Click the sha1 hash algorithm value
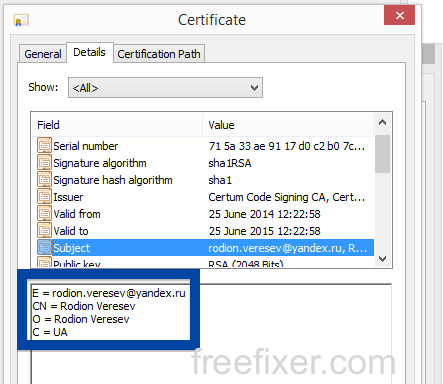This screenshot has width=443, height=384. click(220, 180)
